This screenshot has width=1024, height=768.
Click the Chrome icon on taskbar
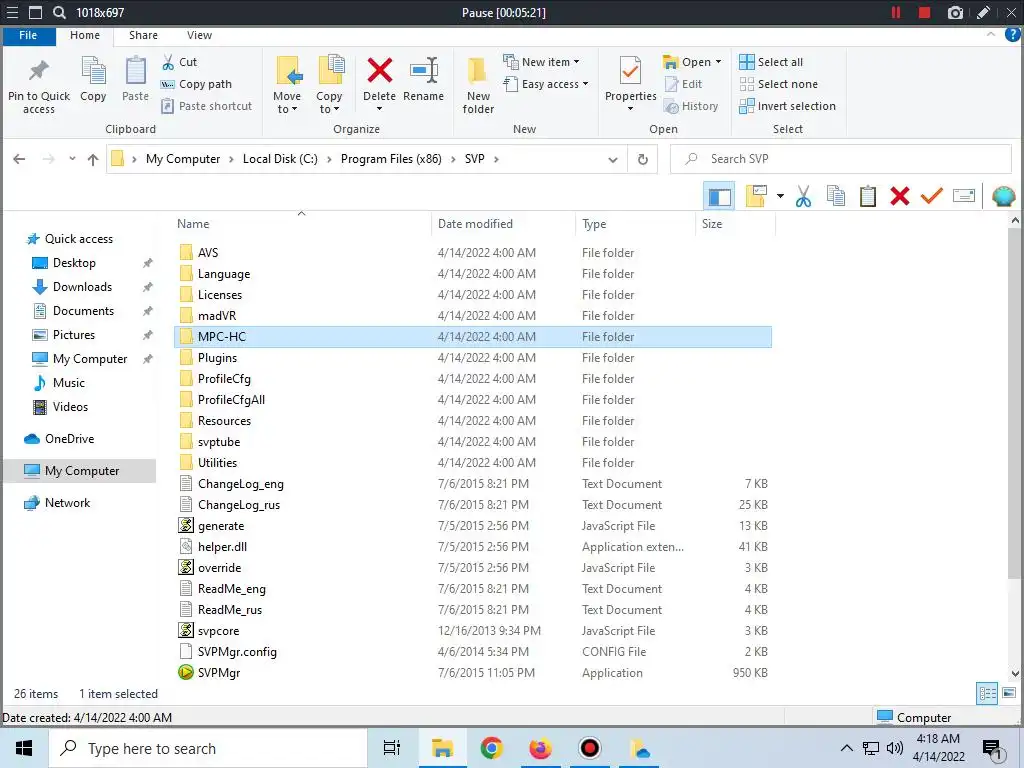point(491,748)
